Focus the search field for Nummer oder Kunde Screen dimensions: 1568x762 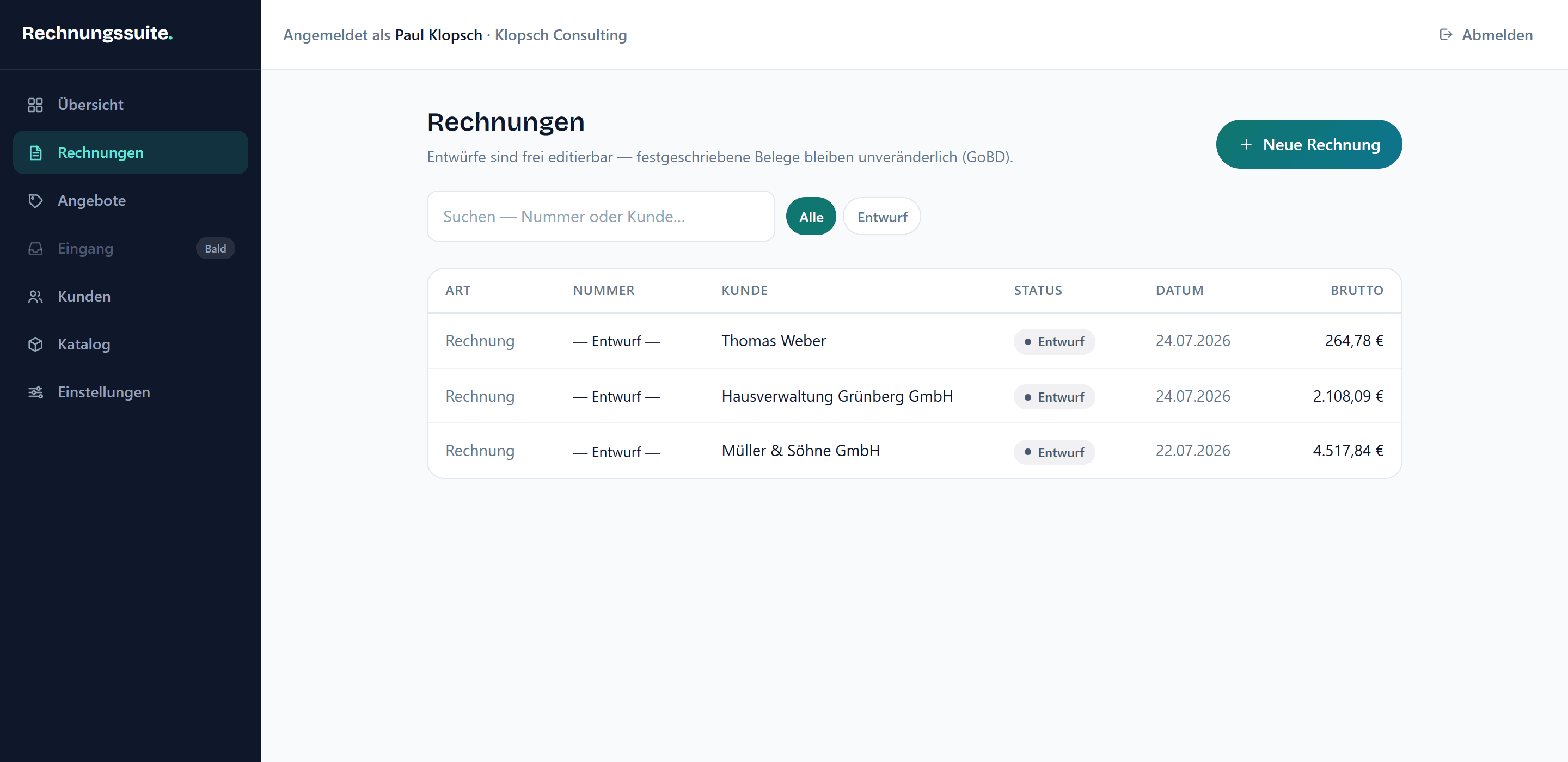coord(601,216)
